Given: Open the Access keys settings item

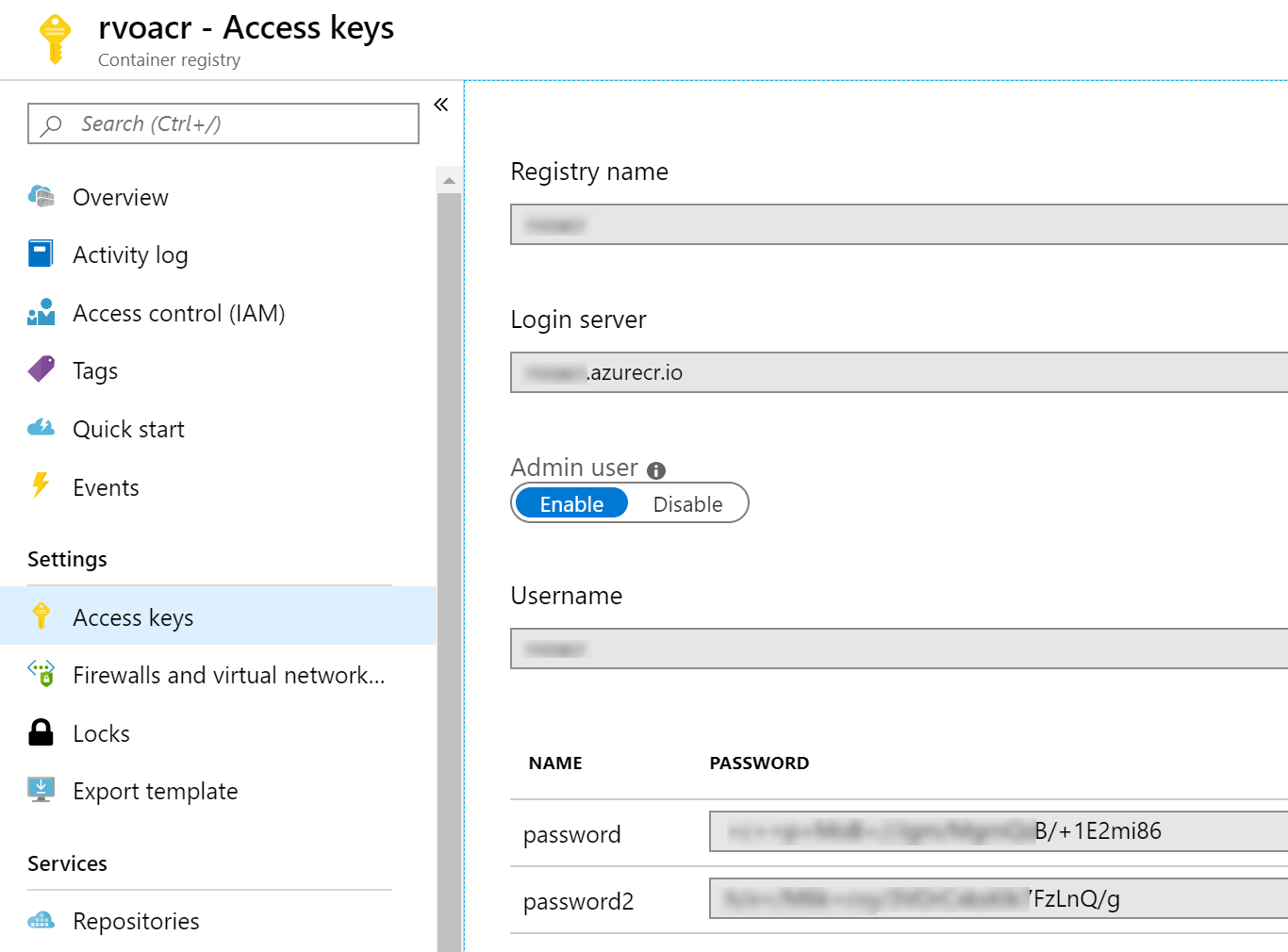Looking at the screenshot, I should click(x=133, y=617).
